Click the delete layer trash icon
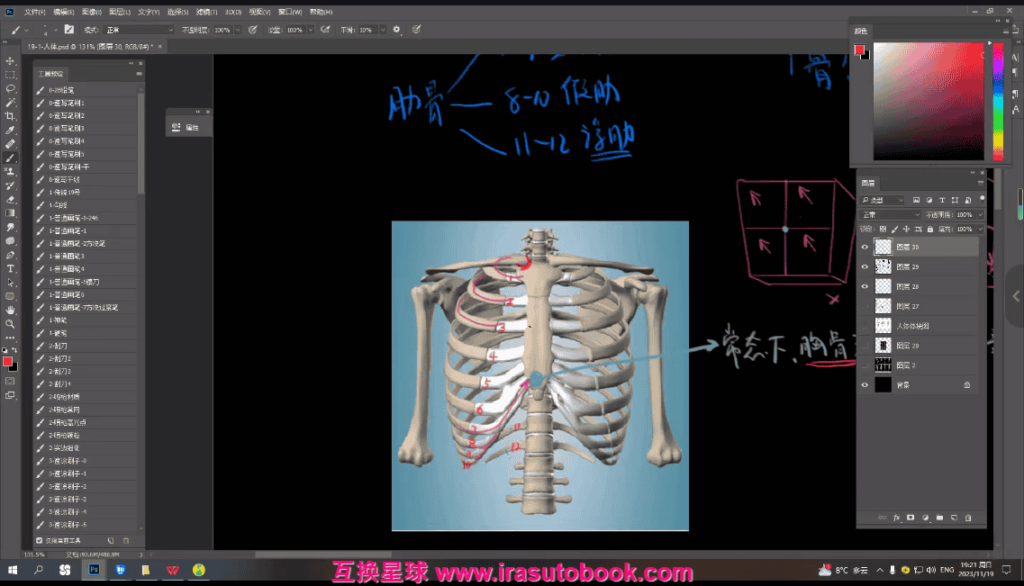This screenshot has height=586, width=1024. point(969,517)
